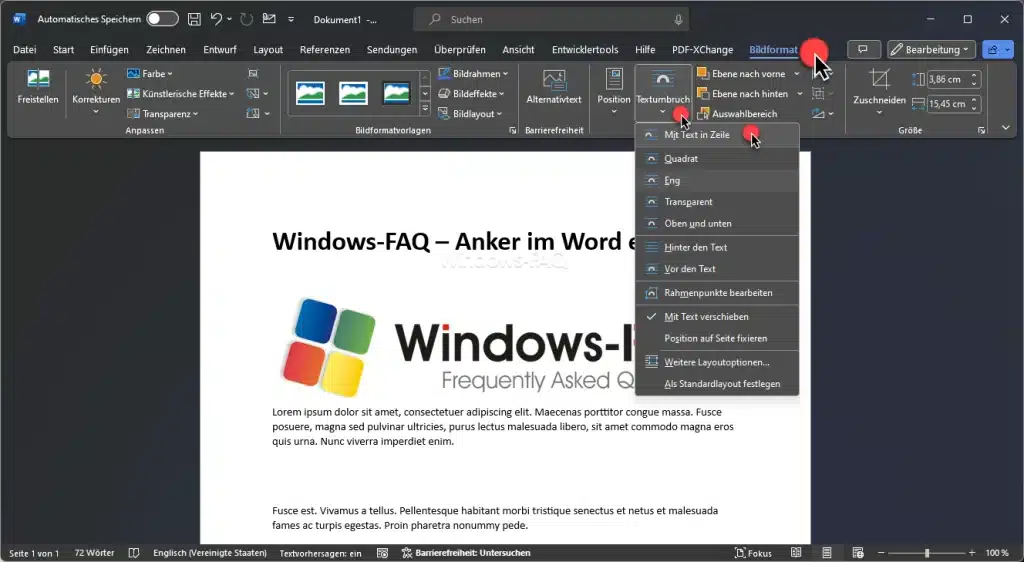Viewport: 1024px width, 562px height.
Task: Click the 100 % zoom level
Action: (997, 553)
